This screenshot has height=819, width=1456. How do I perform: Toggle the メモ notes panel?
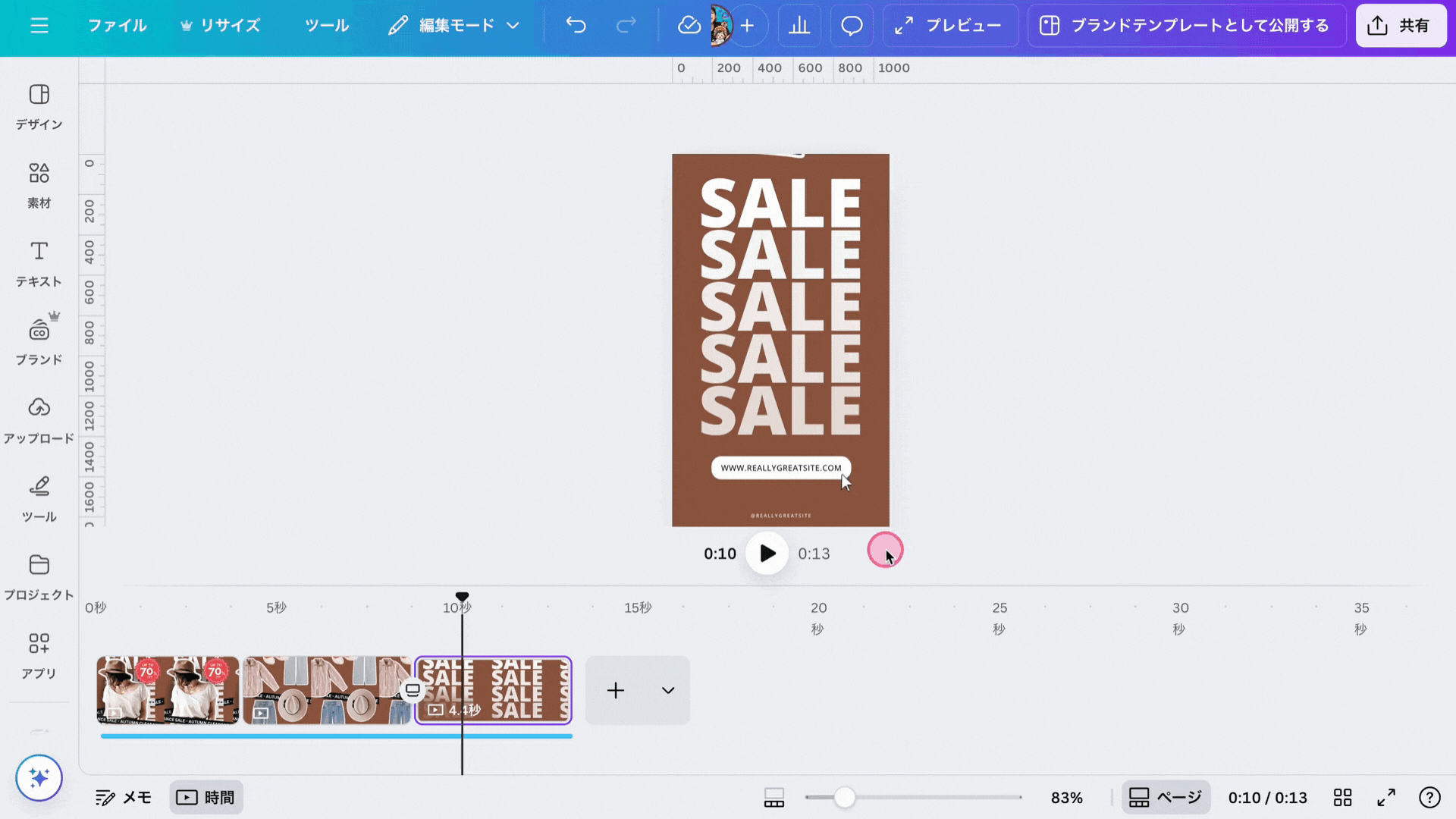pyautogui.click(x=124, y=797)
